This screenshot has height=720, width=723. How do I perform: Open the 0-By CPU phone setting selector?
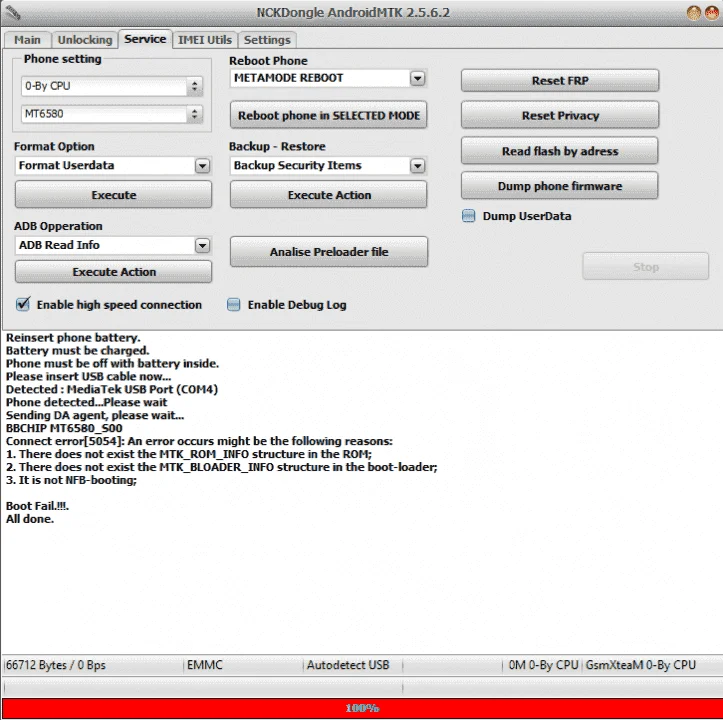click(x=112, y=86)
